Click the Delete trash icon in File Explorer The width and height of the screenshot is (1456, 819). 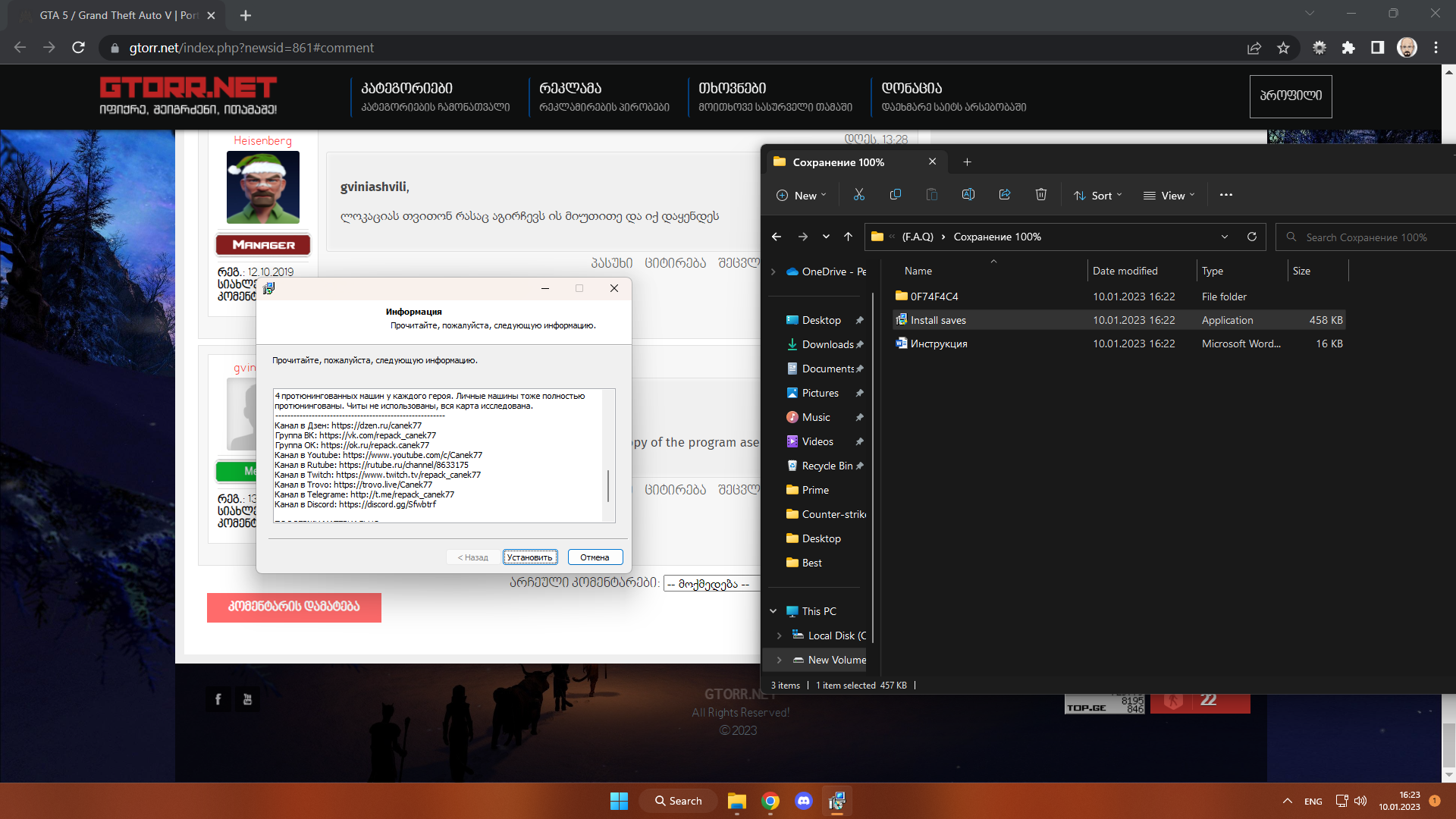point(1041,195)
